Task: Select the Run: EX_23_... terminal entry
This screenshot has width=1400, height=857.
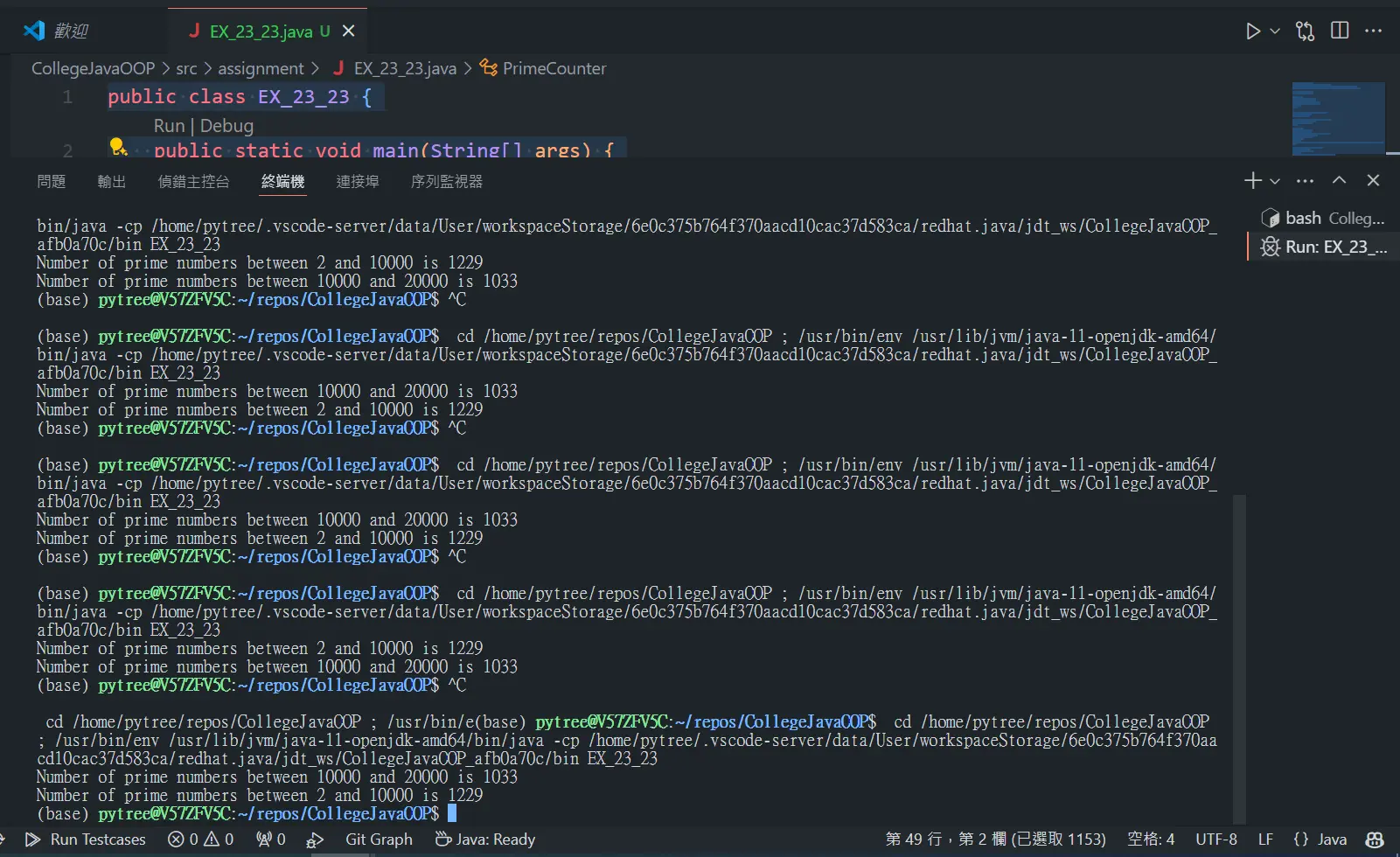Action: 1322,247
